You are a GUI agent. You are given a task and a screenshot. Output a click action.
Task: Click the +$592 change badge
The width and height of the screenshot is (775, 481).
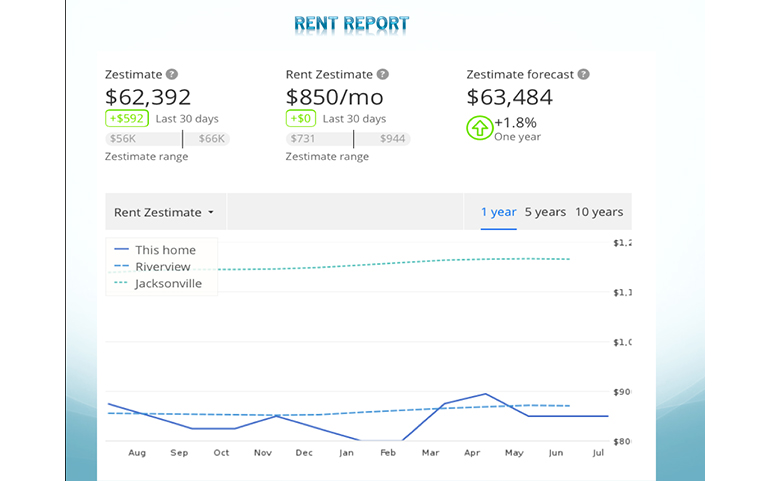(x=127, y=119)
